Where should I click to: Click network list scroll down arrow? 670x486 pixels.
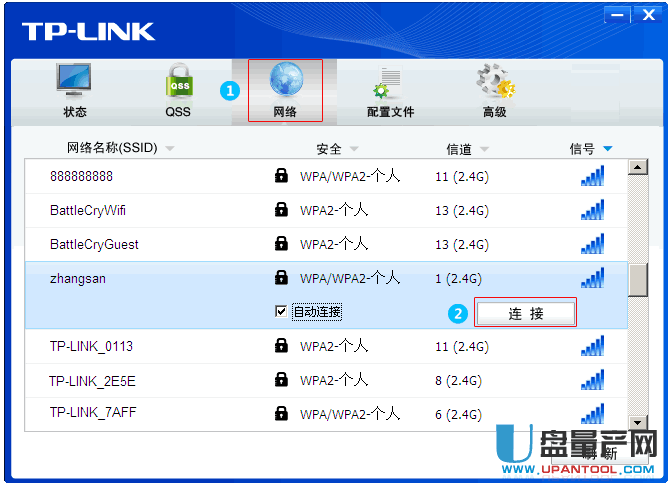pos(638,423)
